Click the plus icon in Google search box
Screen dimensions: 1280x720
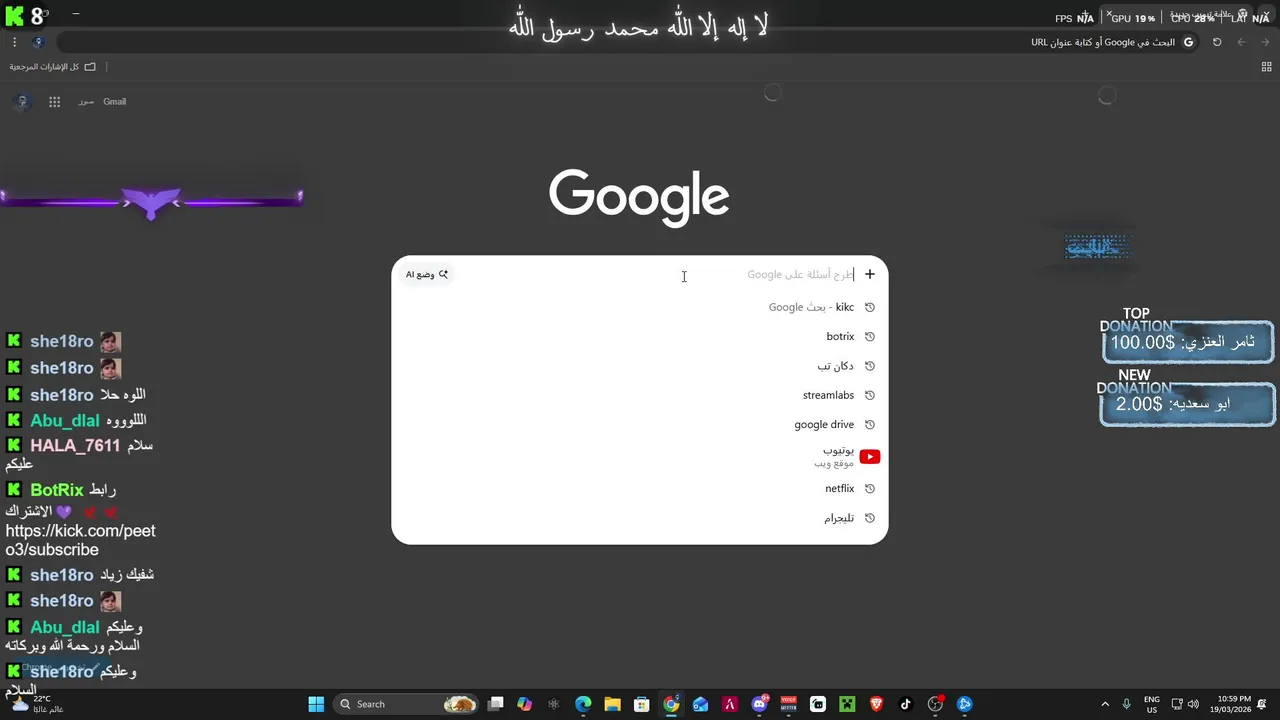(869, 274)
